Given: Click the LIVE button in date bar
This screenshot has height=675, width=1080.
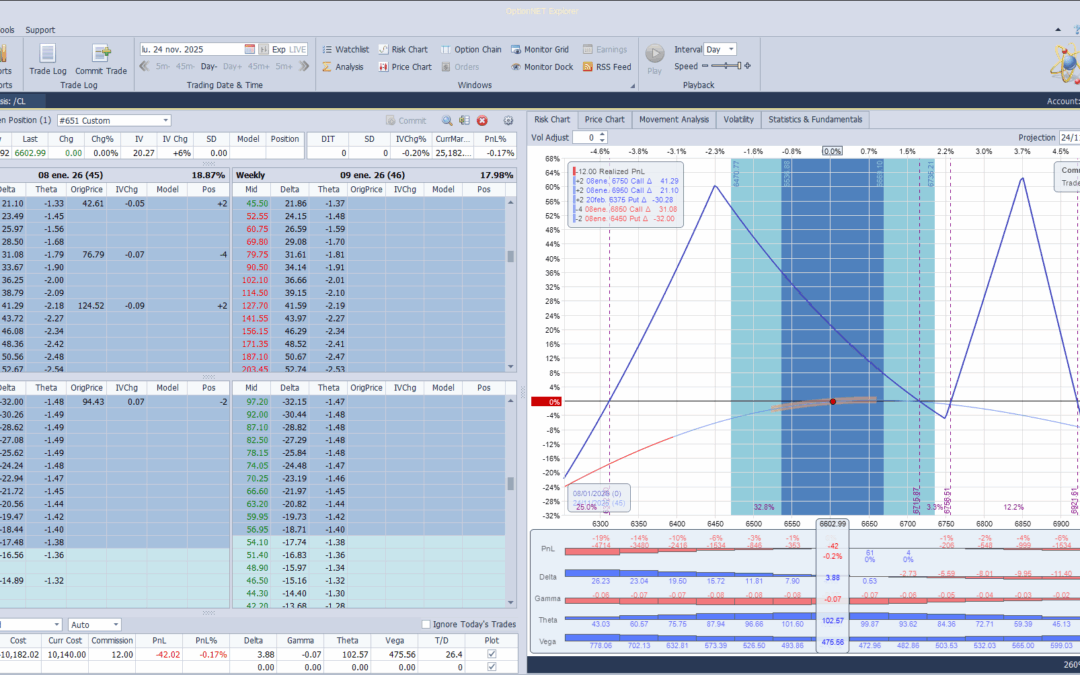Looking at the screenshot, I should point(298,50).
